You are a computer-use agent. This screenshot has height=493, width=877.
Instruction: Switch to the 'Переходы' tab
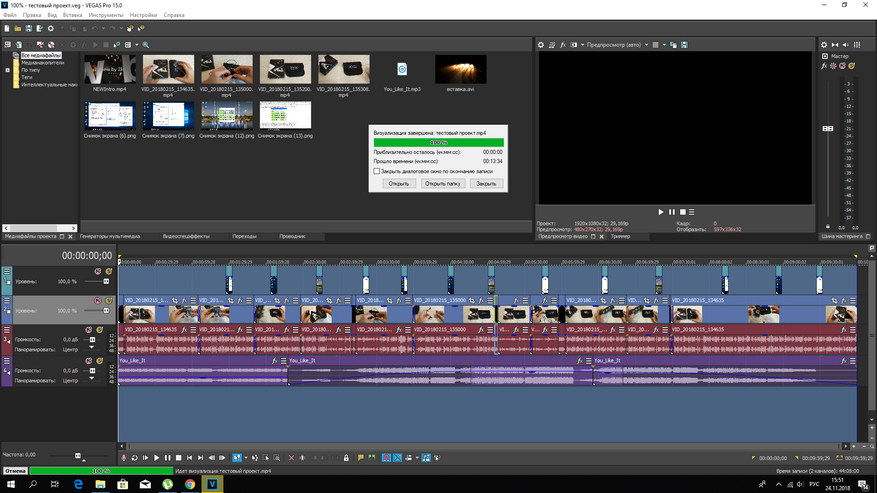point(244,237)
